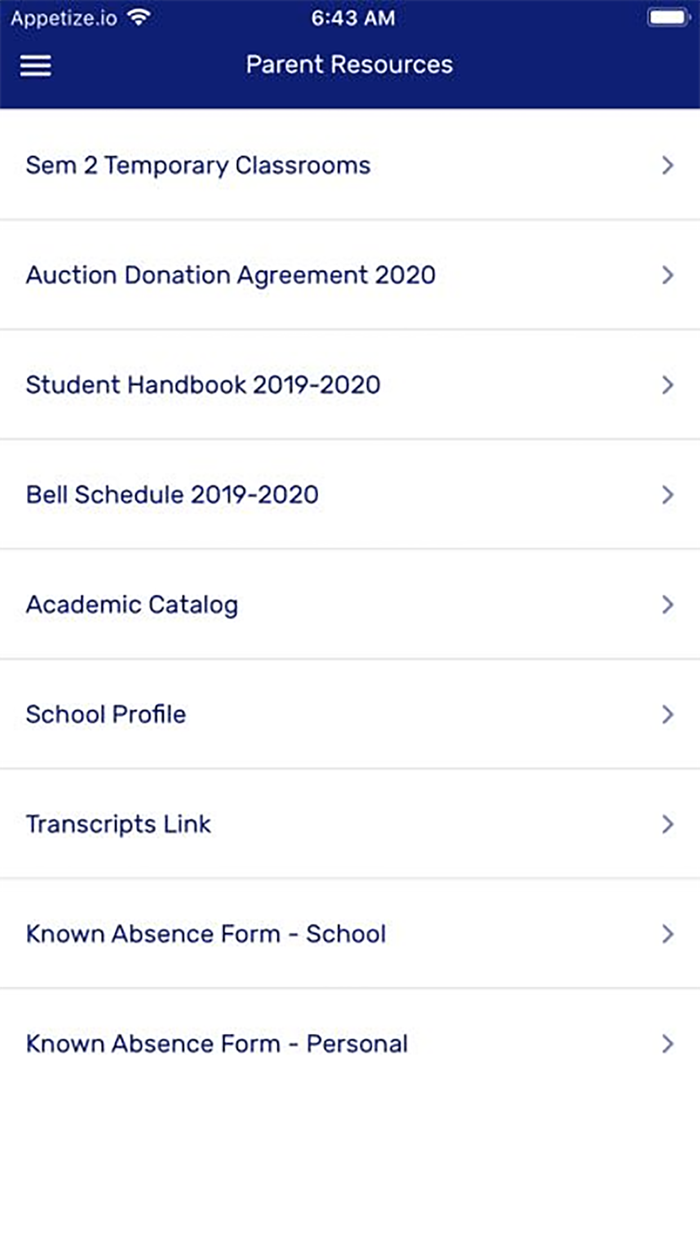Expand the Sem 2 Temporary Classrooms chevron
The height and width of the screenshot is (1244, 700).
pos(668,165)
